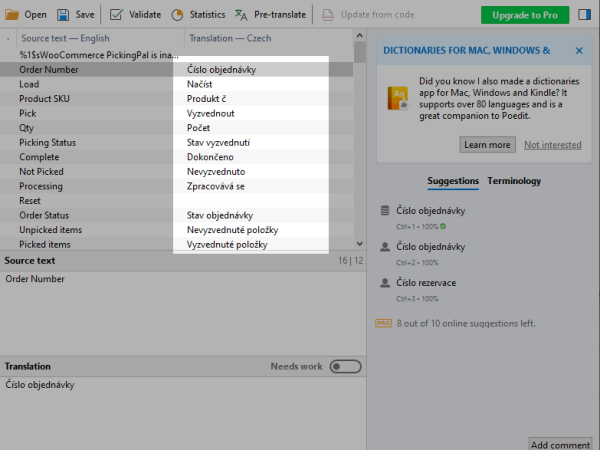Click the Update from code icon
This screenshot has height=450, width=600.
[x=328, y=15]
